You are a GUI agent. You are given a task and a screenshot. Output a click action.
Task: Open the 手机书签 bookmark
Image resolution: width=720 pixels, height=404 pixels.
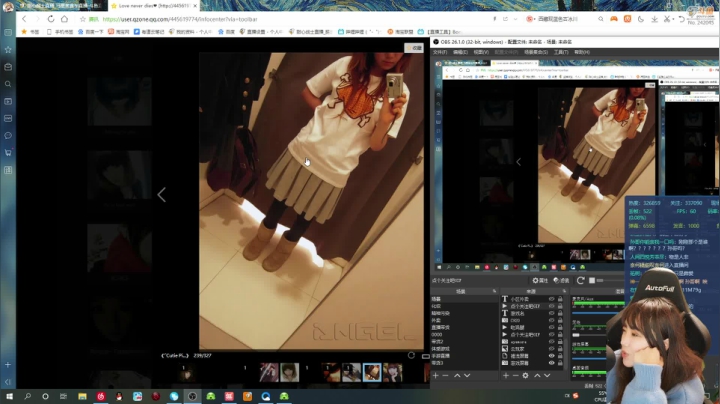pos(60,32)
